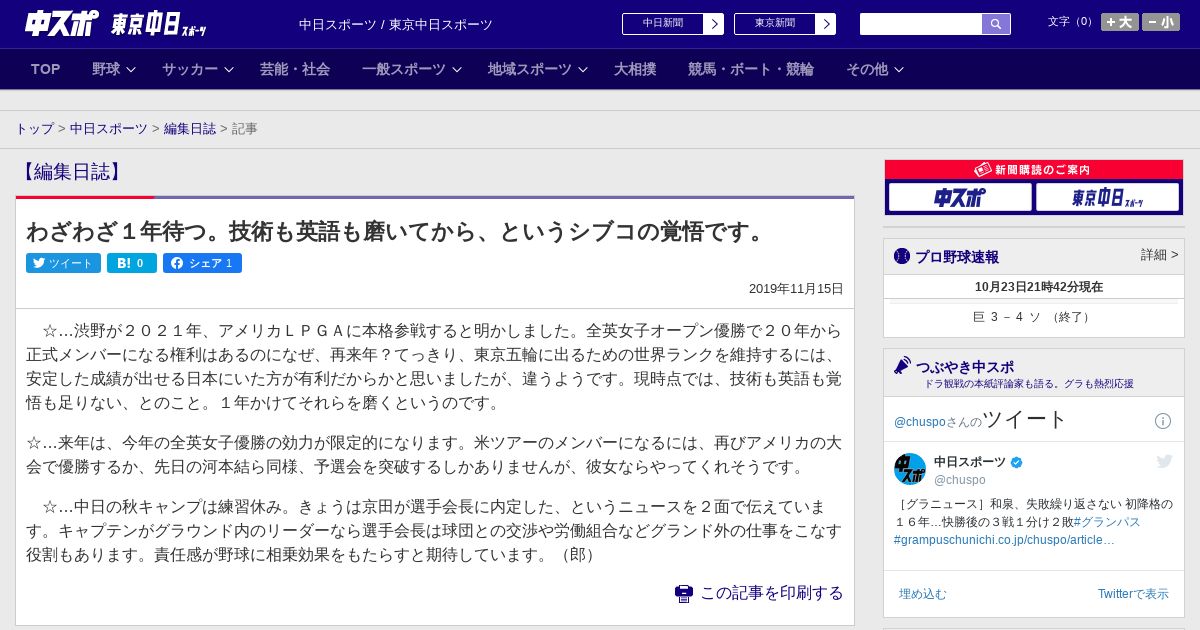Viewport: 1200px width, 630px height.
Task: Click the Twitter info circle icon
Action: [x=1162, y=421]
